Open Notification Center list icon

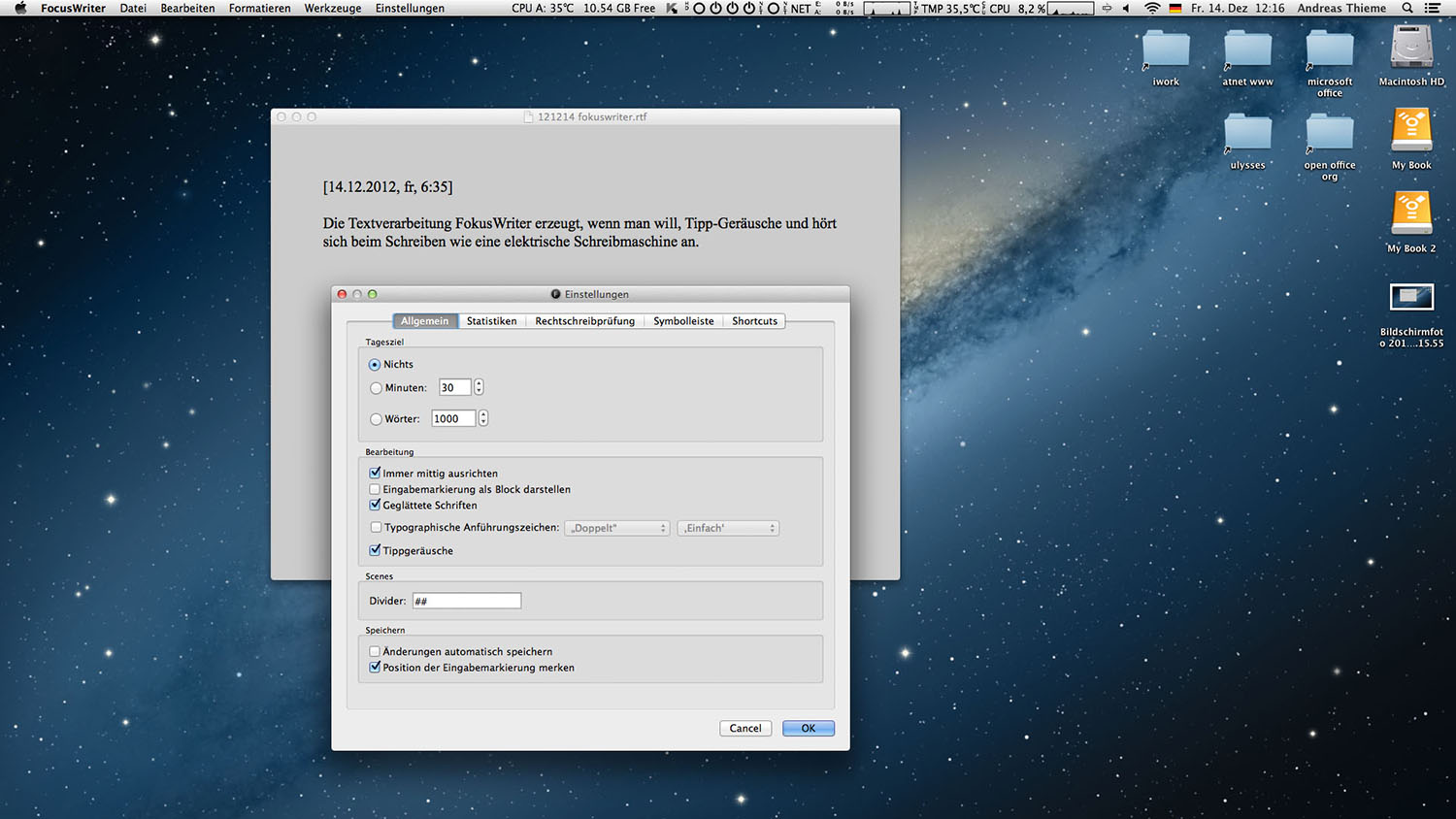[x=1432, y=8]
